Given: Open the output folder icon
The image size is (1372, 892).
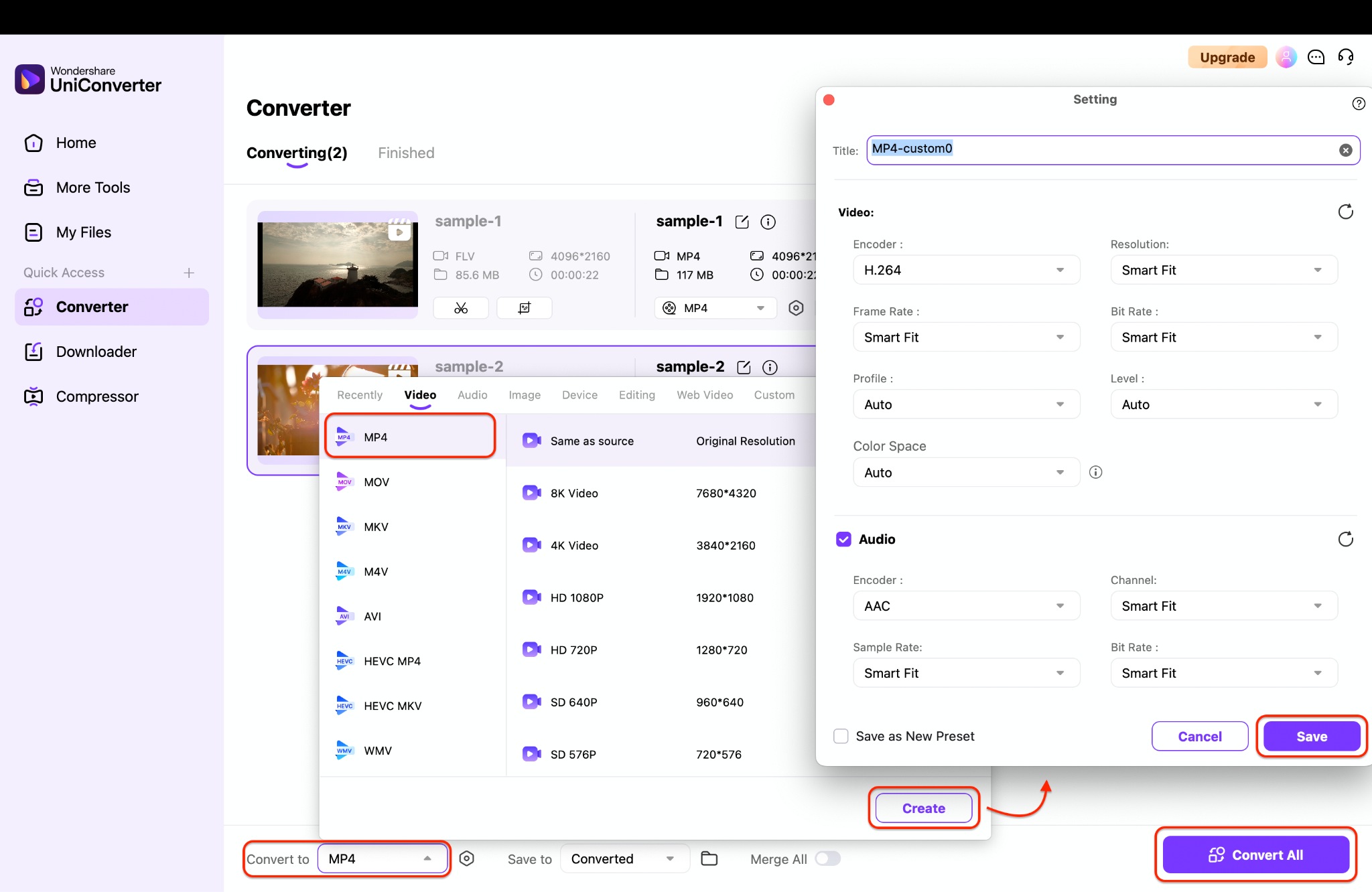Looking at the screenshot, I should click(709, 859).
